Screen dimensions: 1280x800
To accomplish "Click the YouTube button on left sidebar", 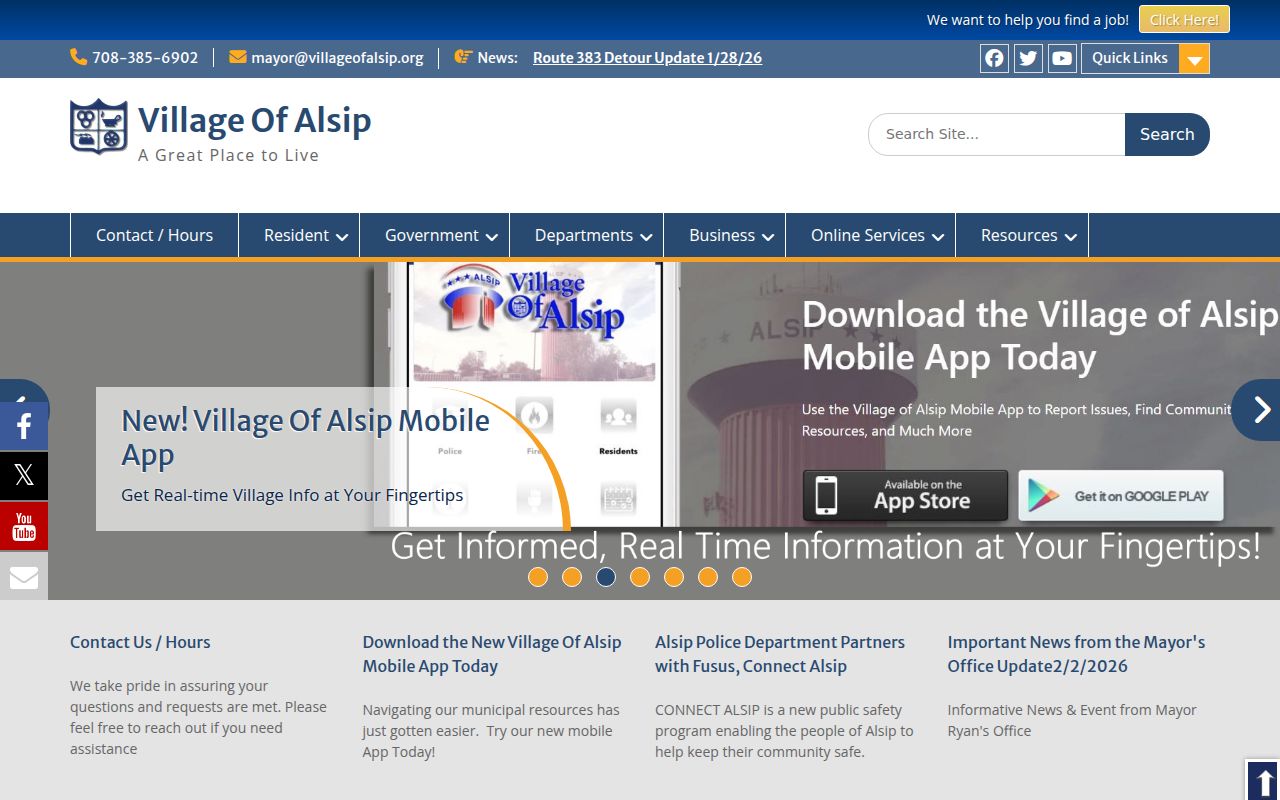I will (x=24, y=526).
